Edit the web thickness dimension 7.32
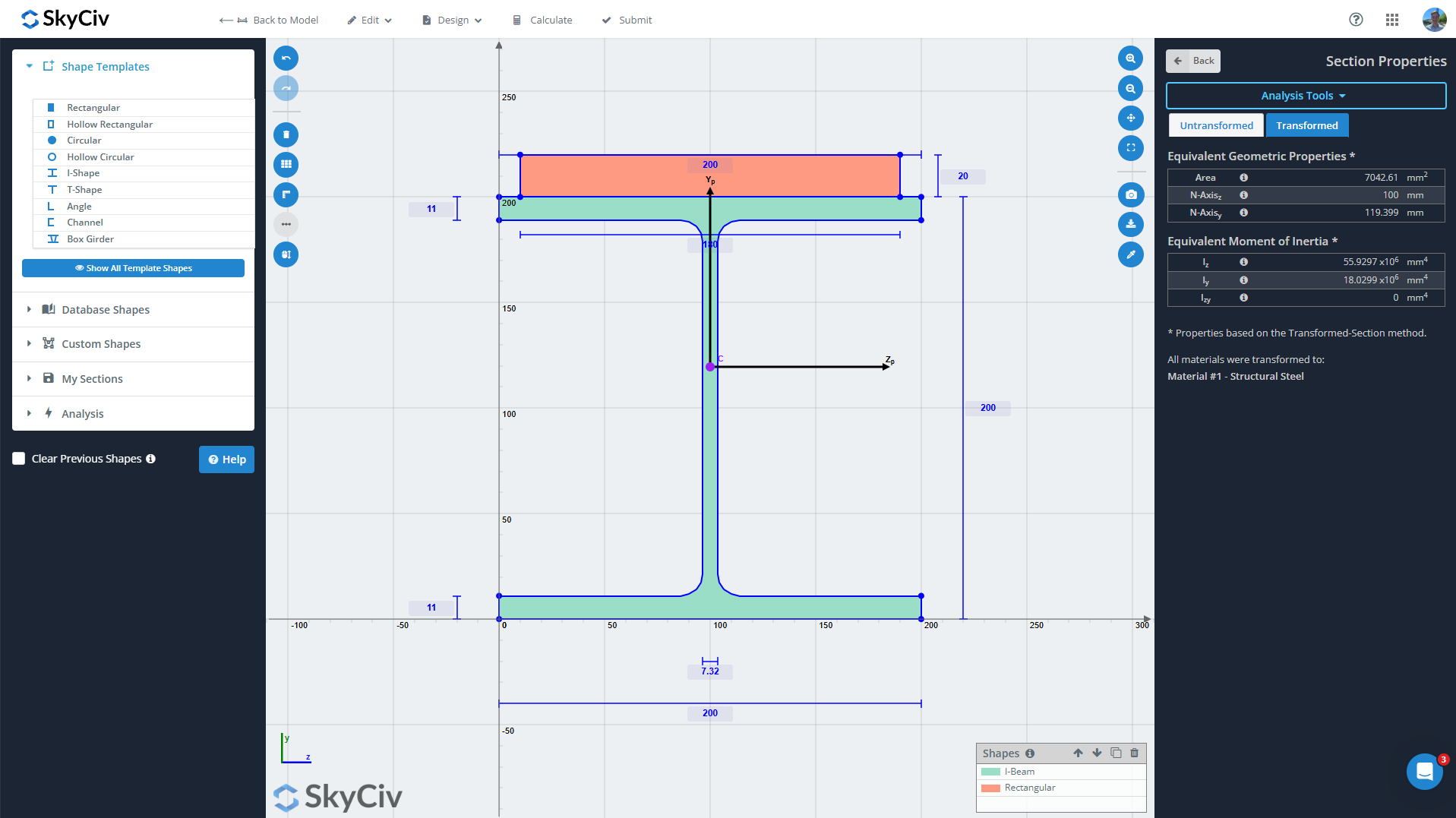1456x818 pixels. [710, 671]
